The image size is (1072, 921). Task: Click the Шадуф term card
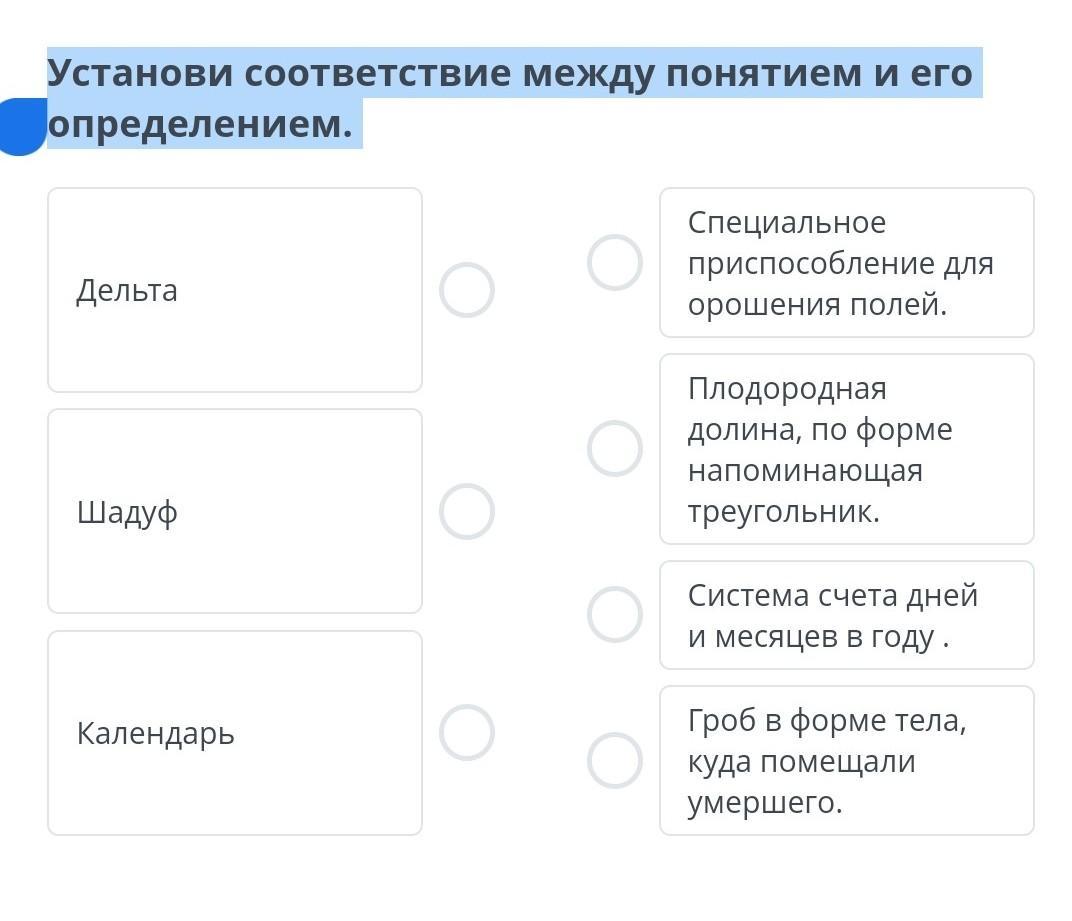(235, 511)
